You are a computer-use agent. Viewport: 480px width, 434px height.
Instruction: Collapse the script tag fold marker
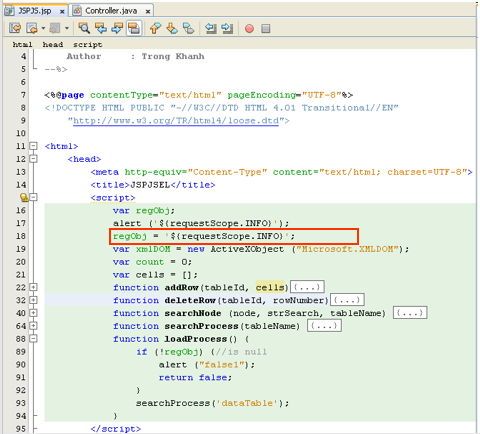coord(33,197)
